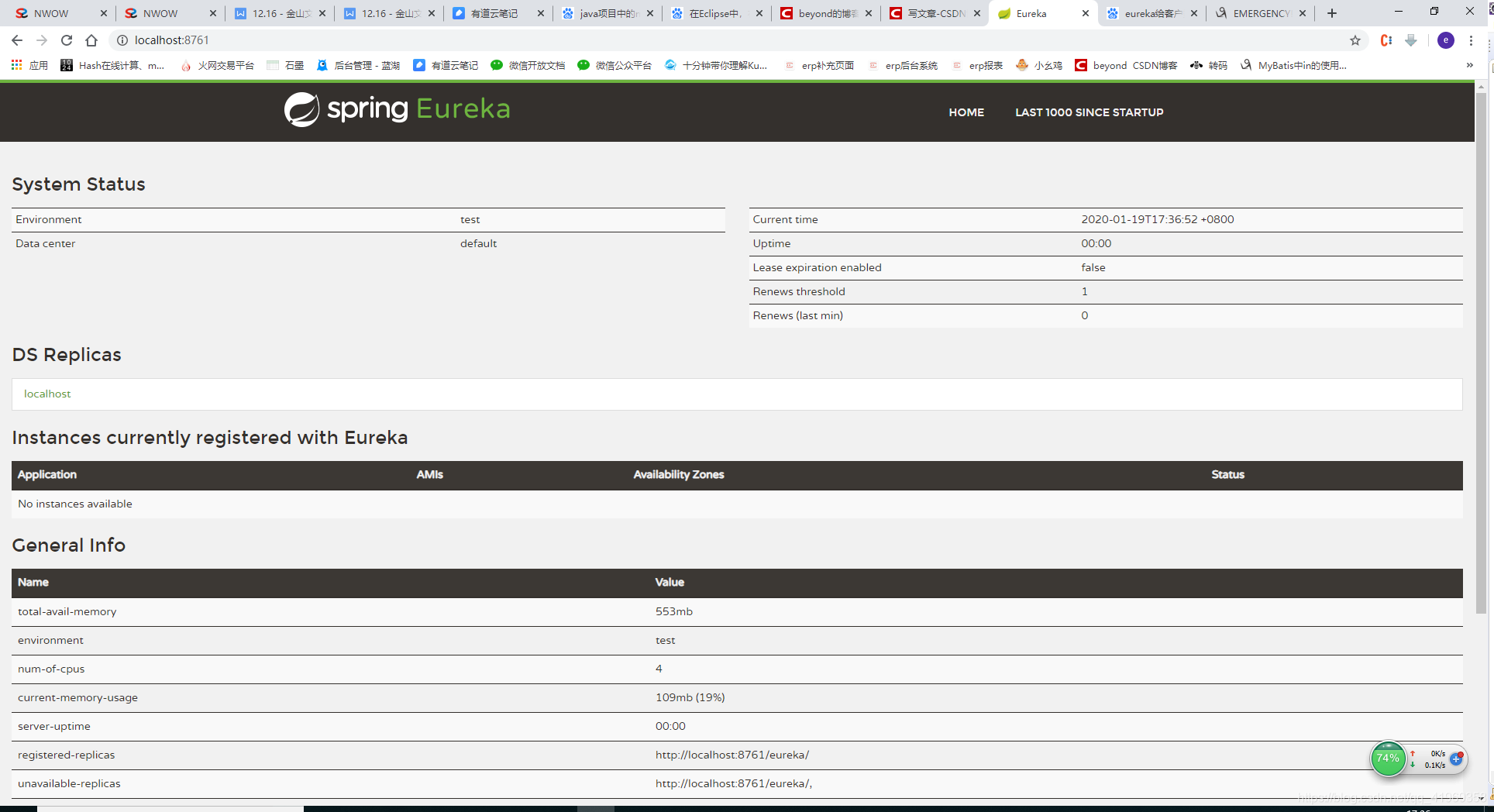This screenshot has width=1494, height=812.
Task: Open the 火网交易平台 bookmark
Action: pos(217,65)
